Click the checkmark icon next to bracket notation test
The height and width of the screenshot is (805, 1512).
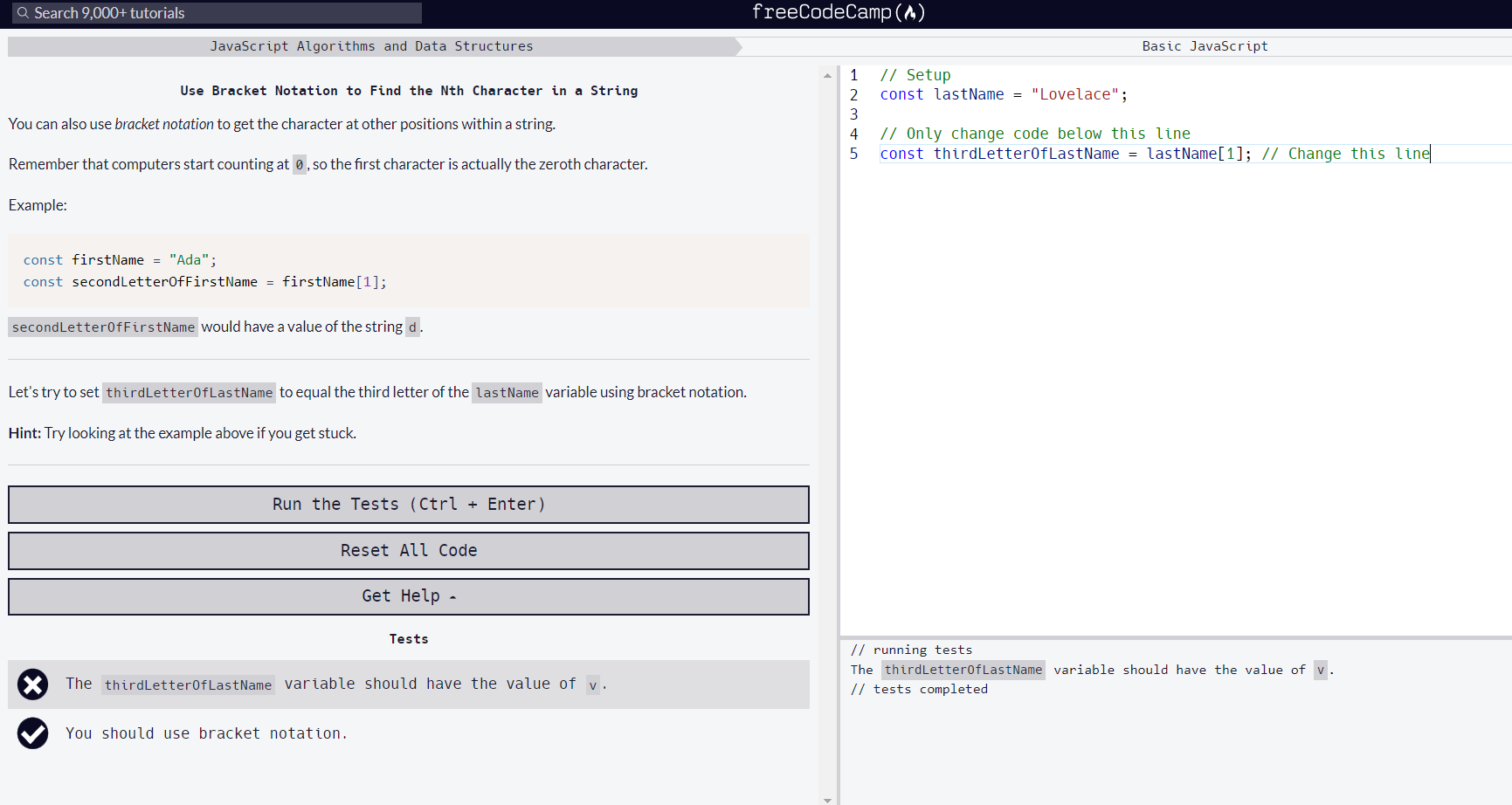click(32, 733)
